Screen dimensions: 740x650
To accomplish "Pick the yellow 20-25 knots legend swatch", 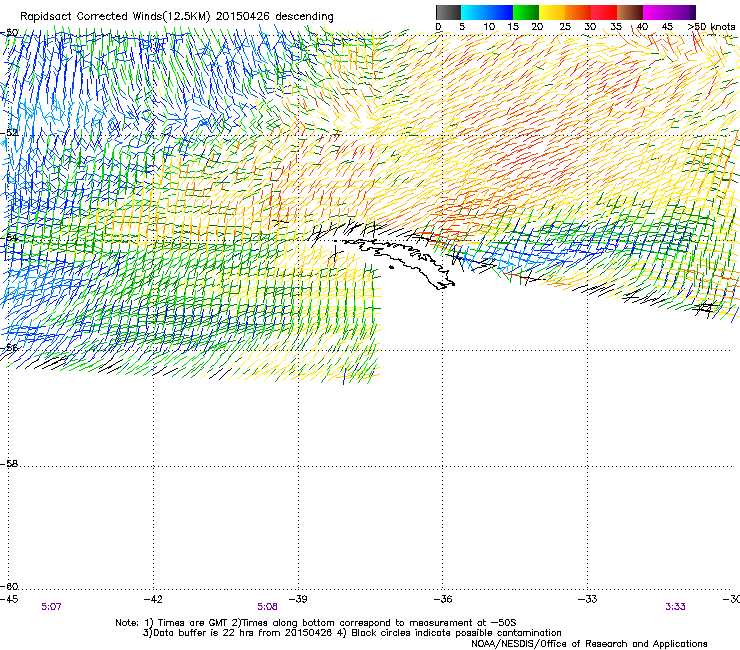I will (552, 12).
